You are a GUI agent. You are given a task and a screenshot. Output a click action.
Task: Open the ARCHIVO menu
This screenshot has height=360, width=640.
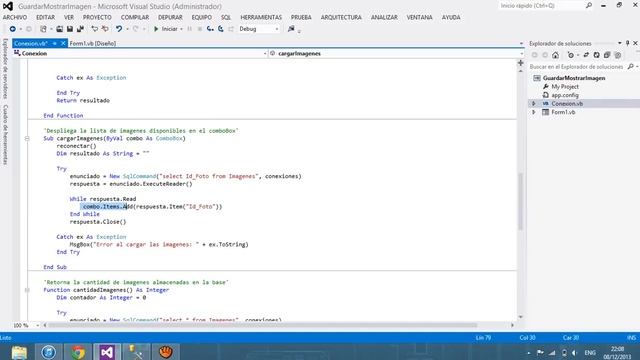click(15, 17)
